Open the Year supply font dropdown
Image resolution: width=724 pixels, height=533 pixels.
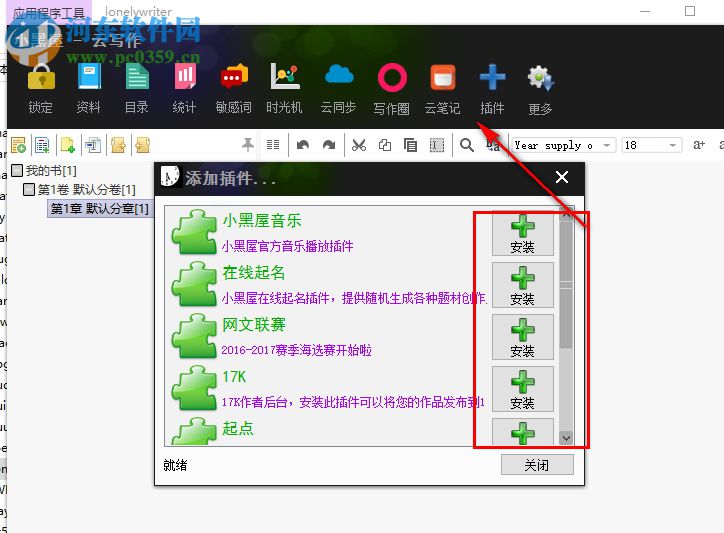607,145
